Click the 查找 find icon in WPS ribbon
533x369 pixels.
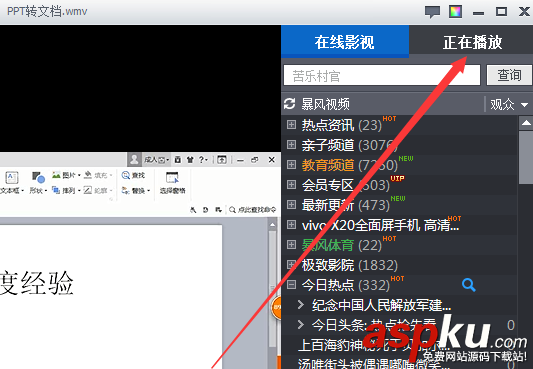(126, 175)
